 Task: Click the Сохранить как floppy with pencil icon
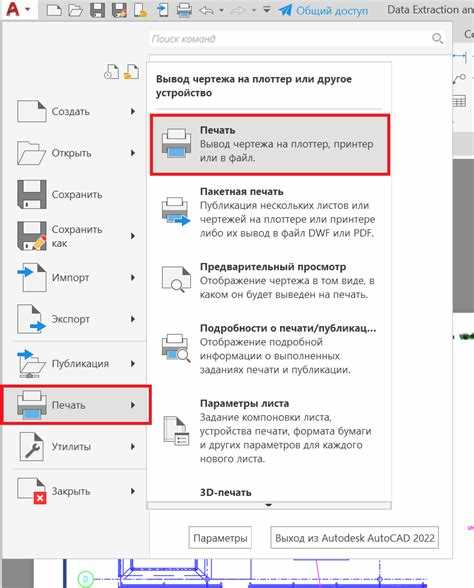(x=32, y=236)
